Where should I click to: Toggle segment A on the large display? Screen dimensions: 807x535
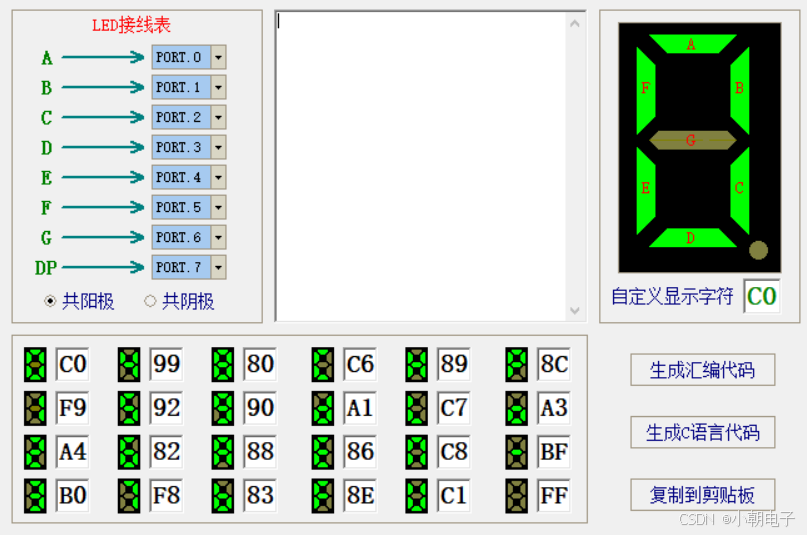(692, 44)
